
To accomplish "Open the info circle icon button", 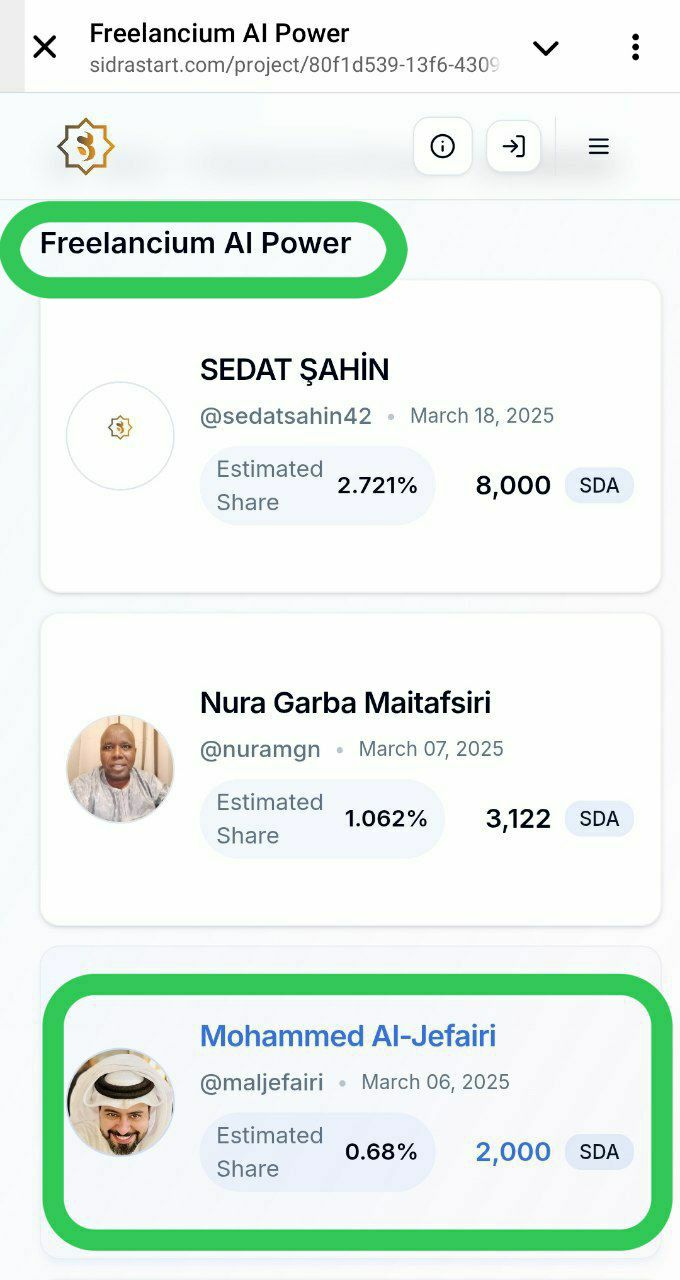I will coord(442,147).
